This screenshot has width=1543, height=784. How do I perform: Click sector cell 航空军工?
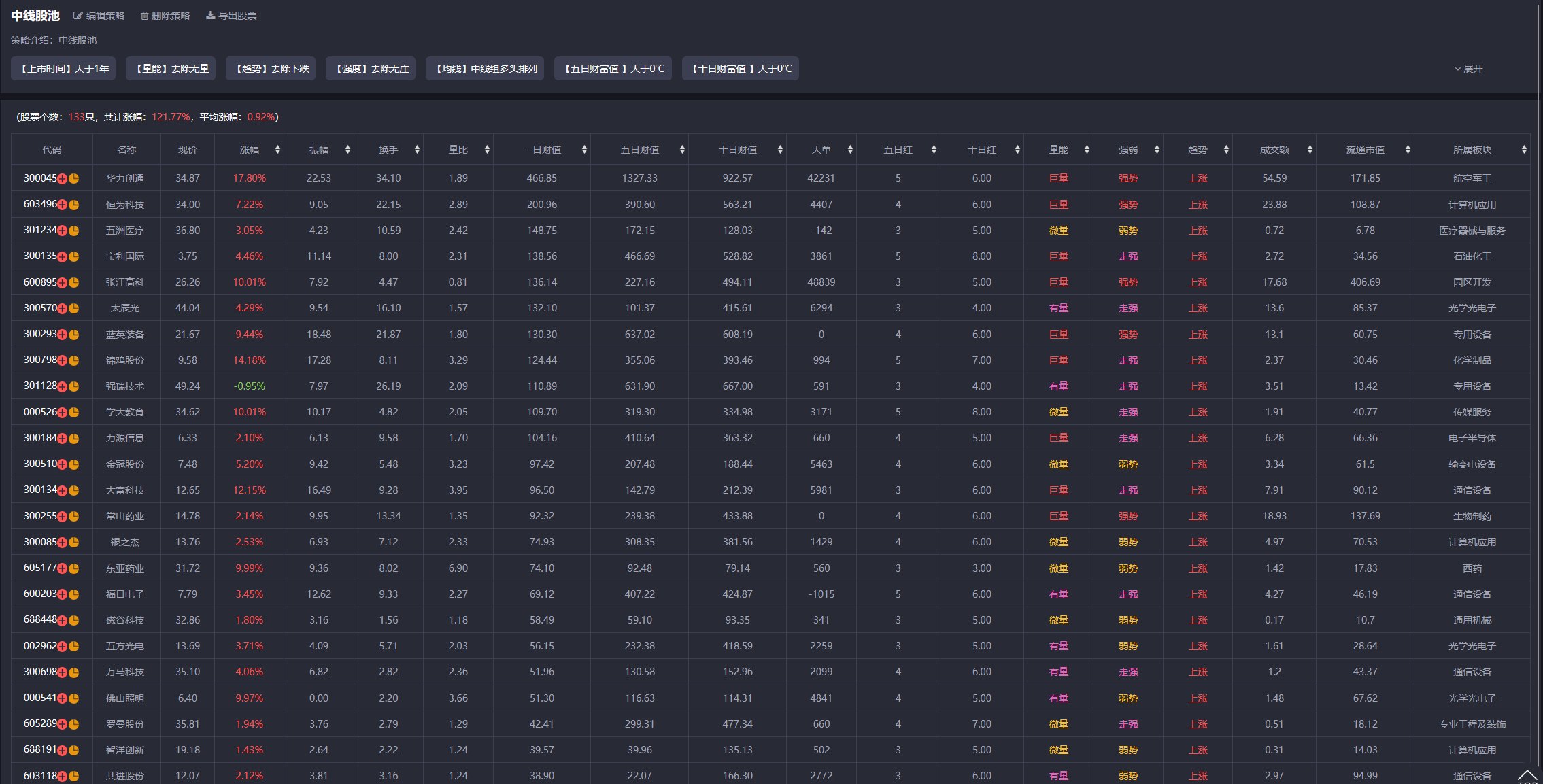coord(1472,178)
